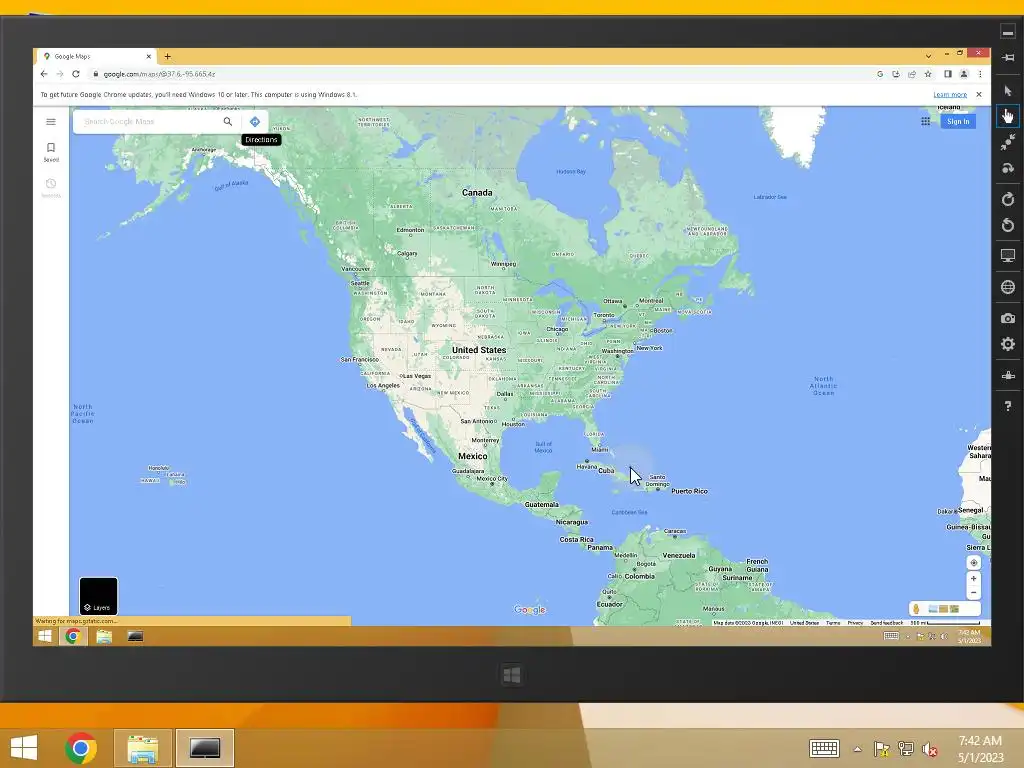Change the simulator screen resolution
The image size is (1024, 768).
pos(1008,256)
